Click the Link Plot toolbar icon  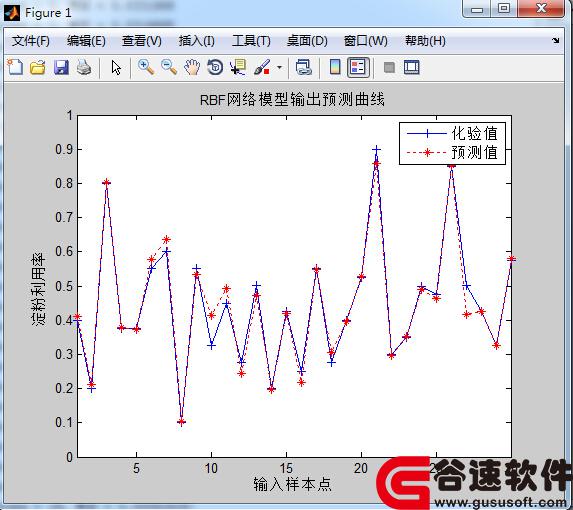point(303,67)
